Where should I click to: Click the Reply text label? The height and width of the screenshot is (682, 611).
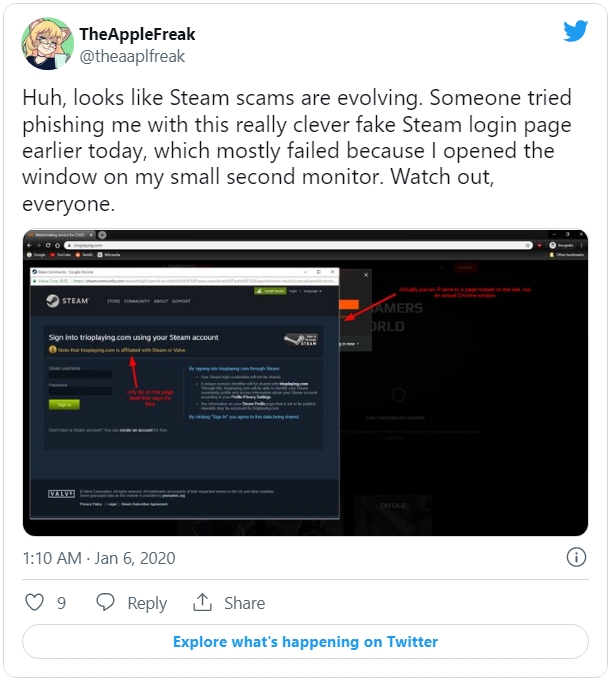(x=147, y=603)
